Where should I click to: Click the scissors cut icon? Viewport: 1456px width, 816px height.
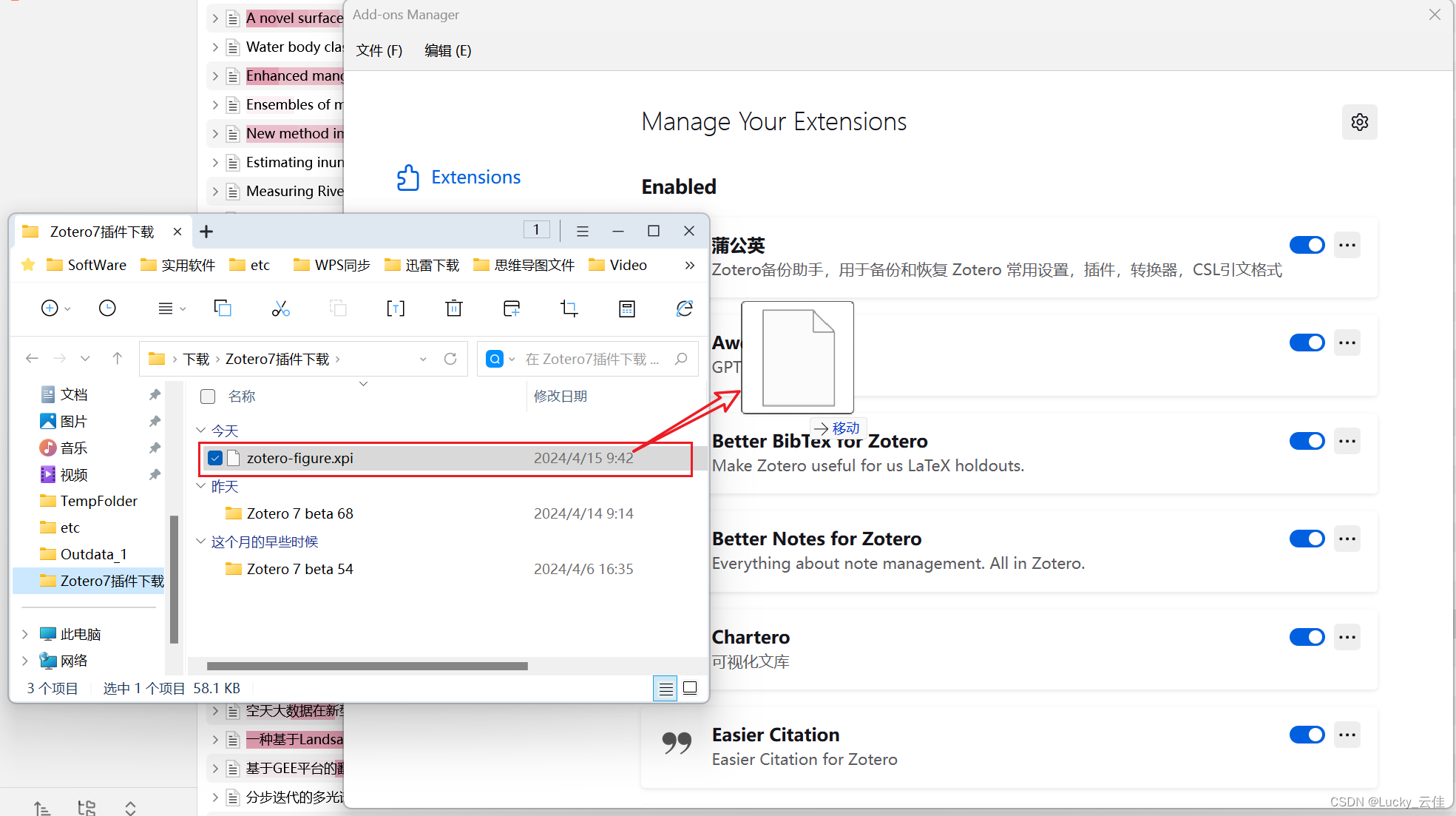(x=280, y=308)
